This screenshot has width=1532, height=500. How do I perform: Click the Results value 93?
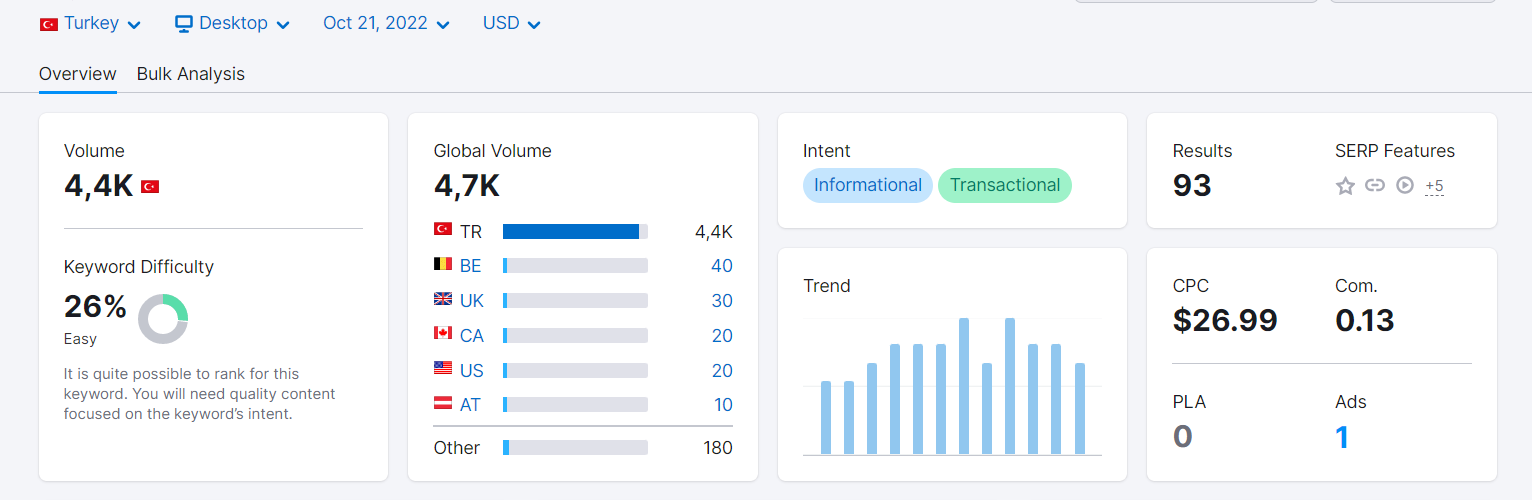click(1192, 185)
